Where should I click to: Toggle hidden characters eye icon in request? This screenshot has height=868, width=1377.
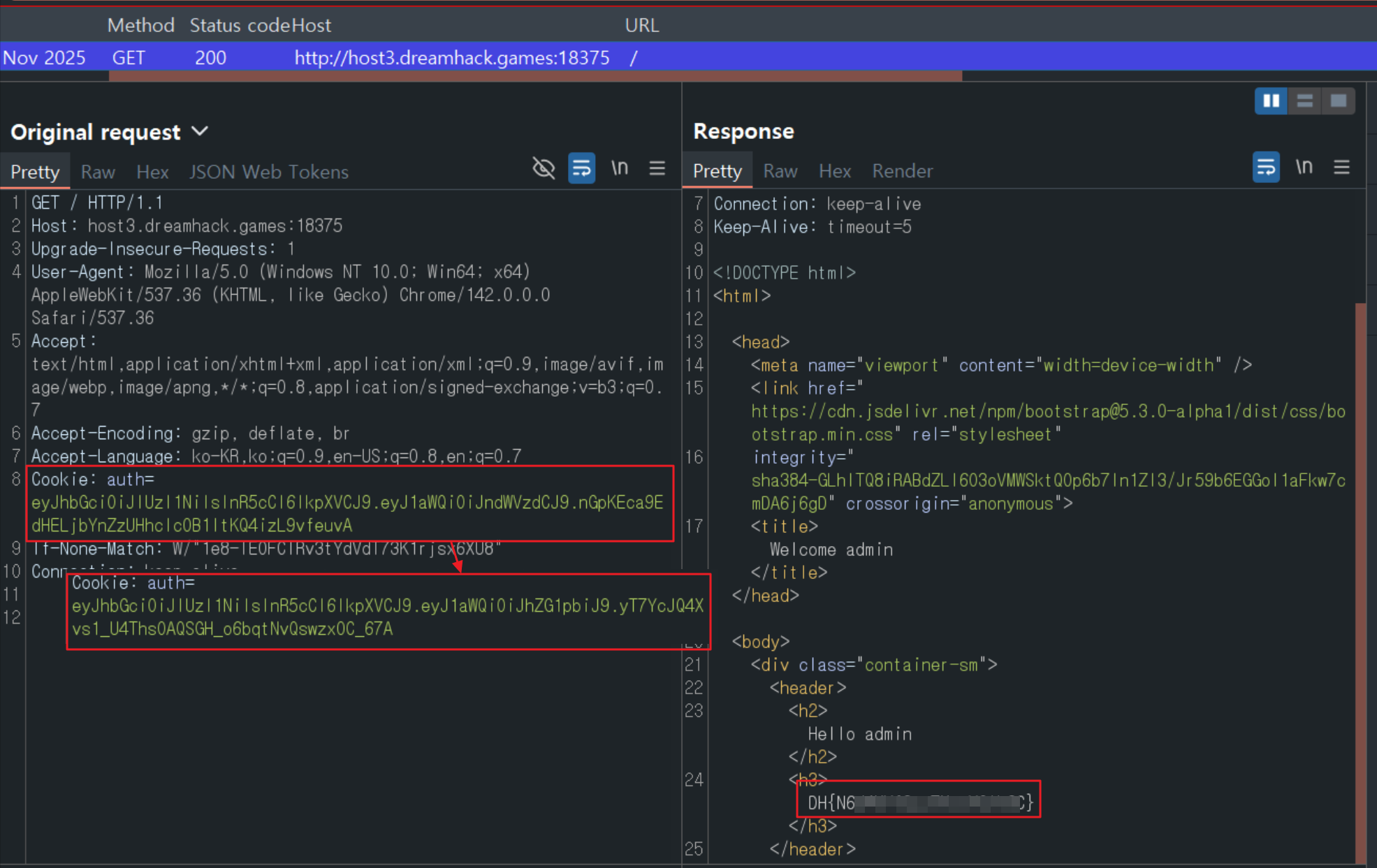click(x=544, y=168)
